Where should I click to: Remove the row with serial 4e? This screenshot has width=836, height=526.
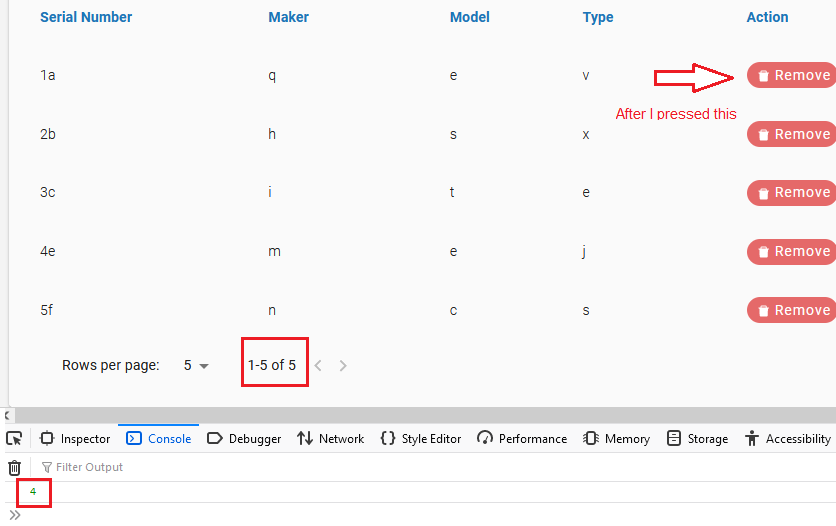(792, 252)
